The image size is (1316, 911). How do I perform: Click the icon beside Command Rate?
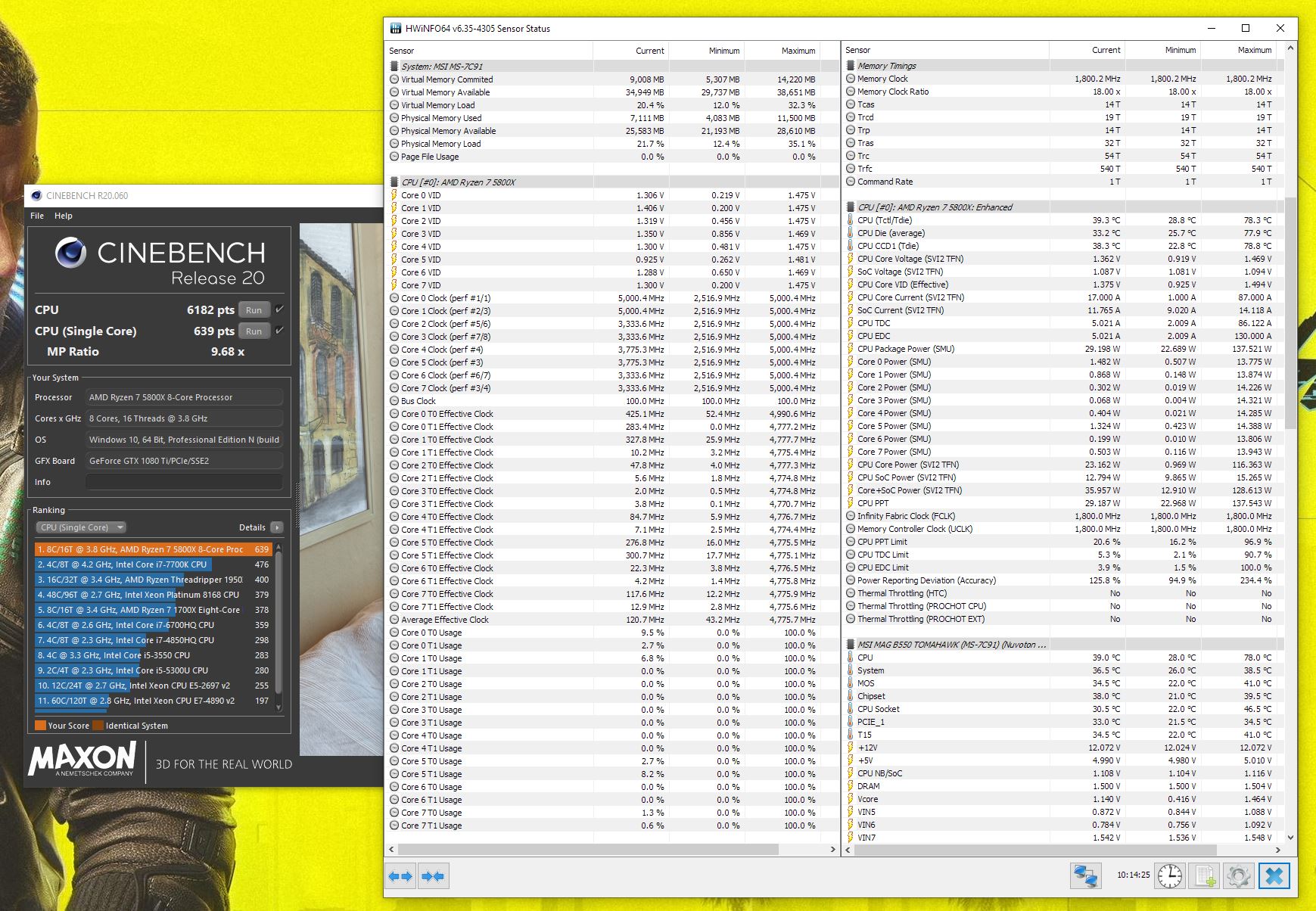851,182
